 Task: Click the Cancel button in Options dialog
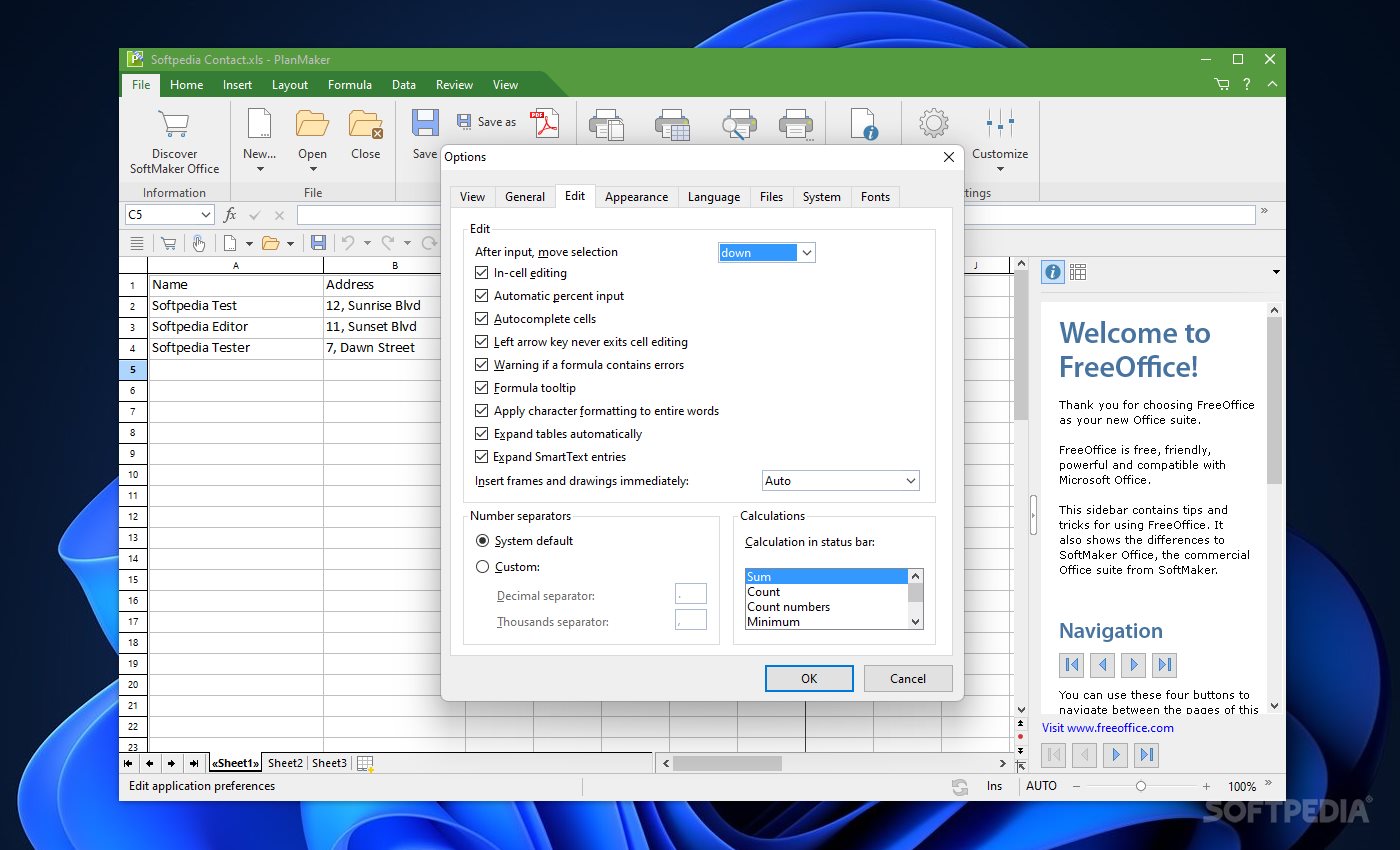[x=908, y=678]
